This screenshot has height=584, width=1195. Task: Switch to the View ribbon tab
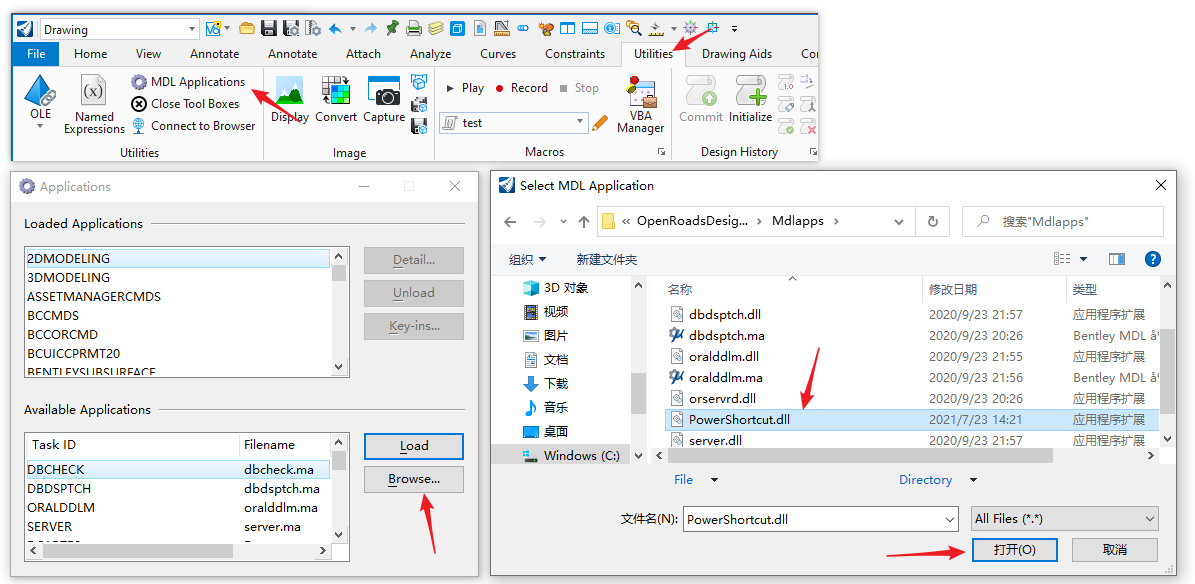[149, 53]
